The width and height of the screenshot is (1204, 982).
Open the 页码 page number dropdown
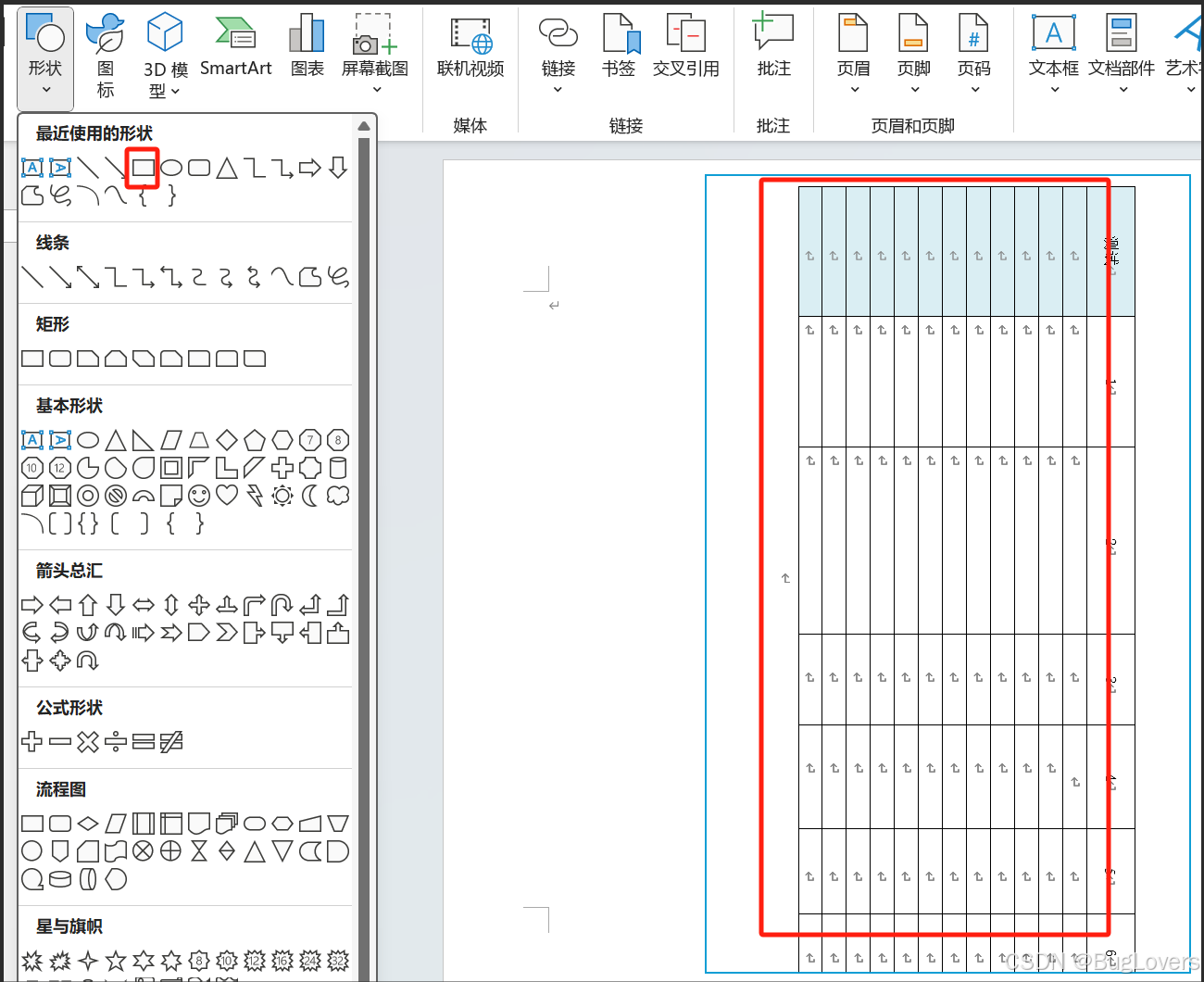[x=974, y=54]
